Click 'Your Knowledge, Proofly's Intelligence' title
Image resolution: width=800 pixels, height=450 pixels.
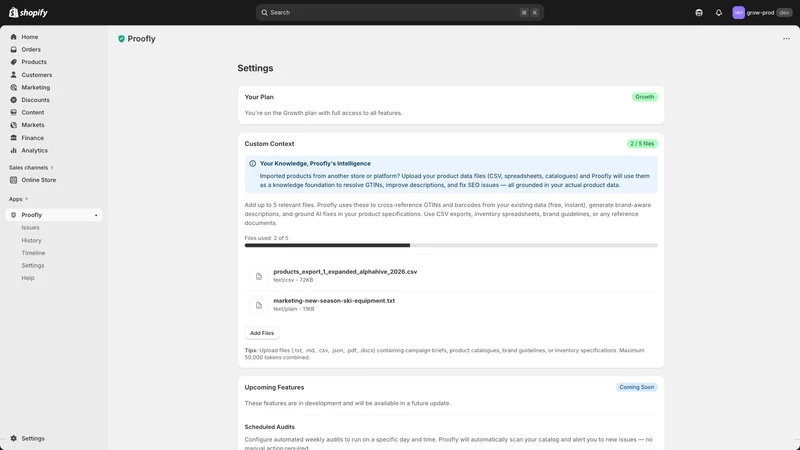315,164
